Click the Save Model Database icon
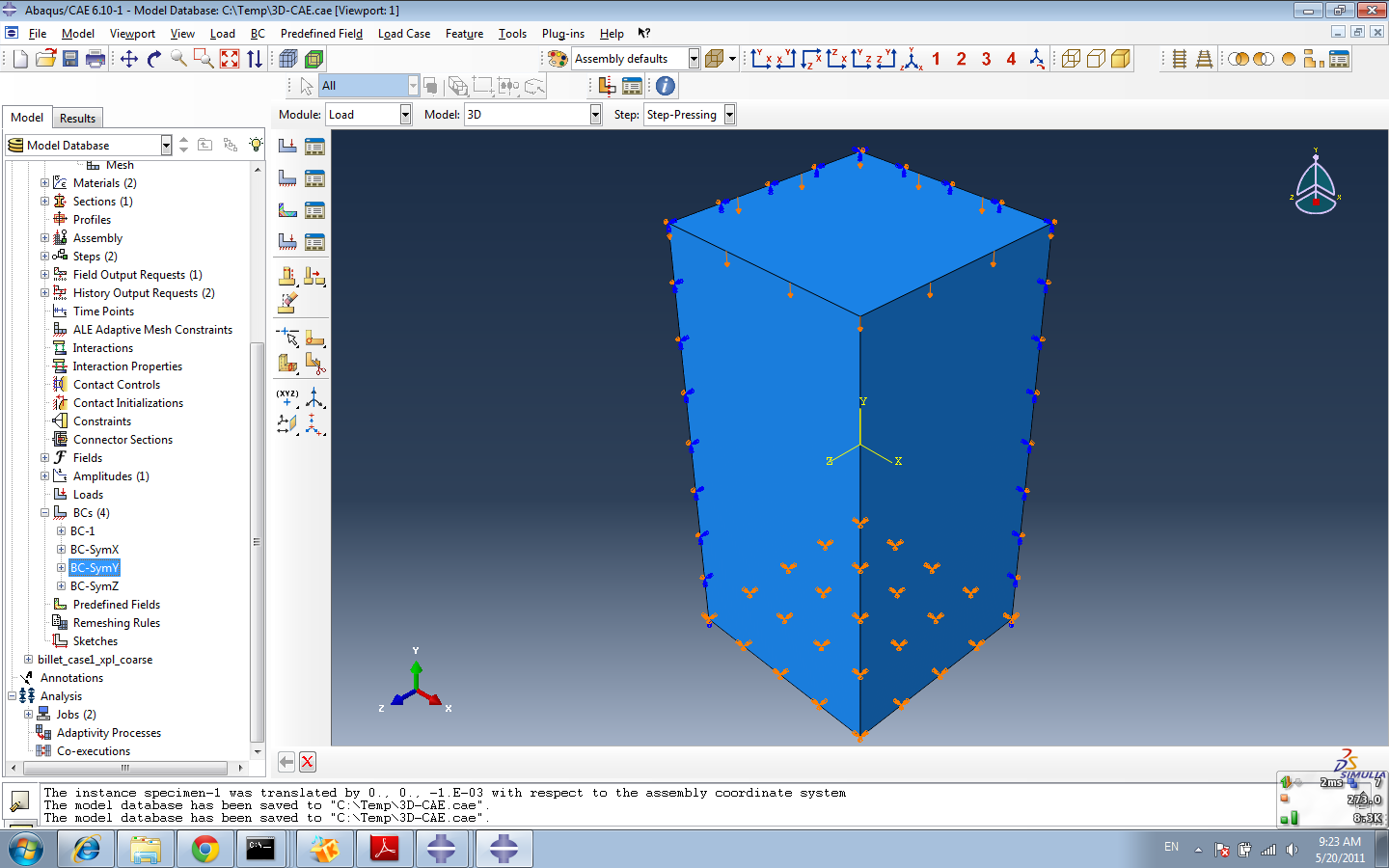The image size is (1389, 868). 70,59
